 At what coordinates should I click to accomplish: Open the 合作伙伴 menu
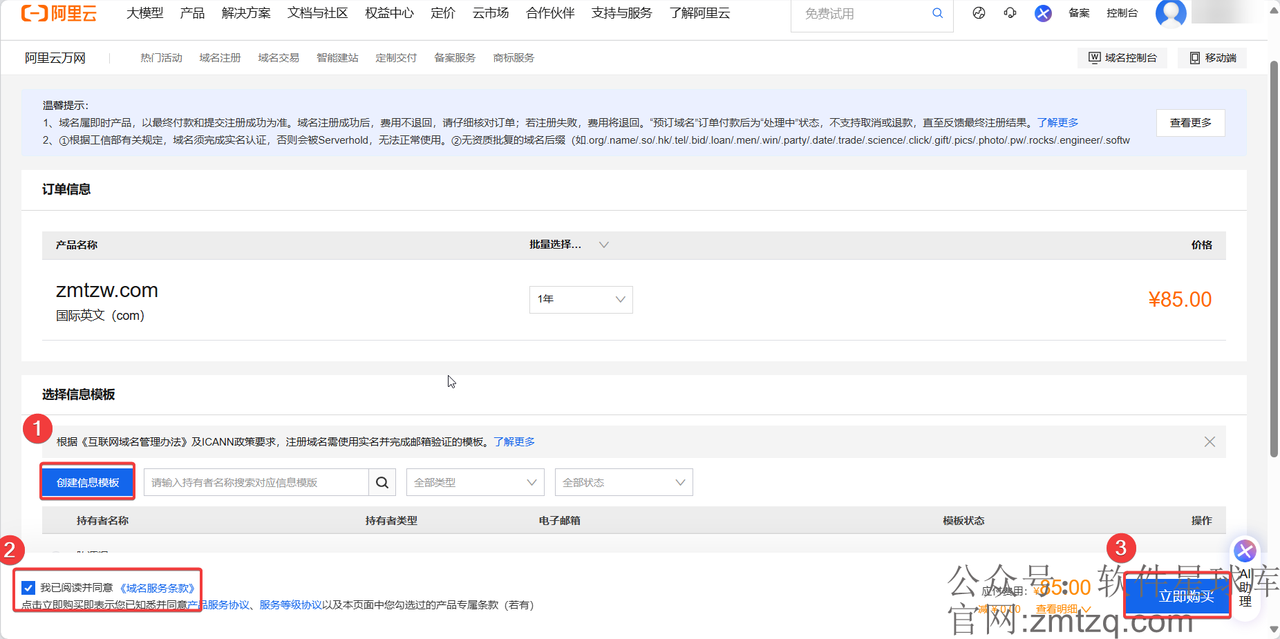point(550,13)
